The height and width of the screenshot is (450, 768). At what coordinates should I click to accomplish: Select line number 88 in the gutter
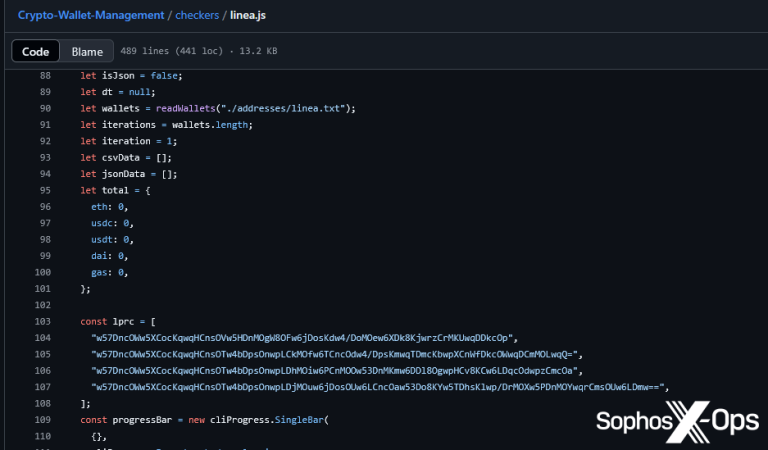click(x=44, y=76)
